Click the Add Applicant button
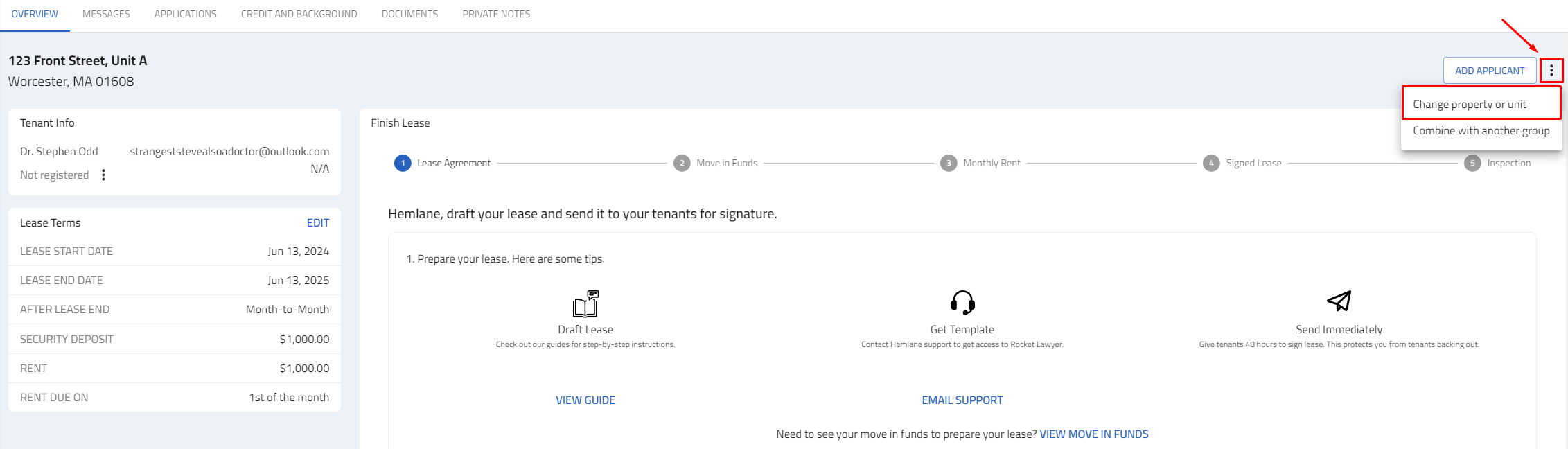The width and height of the screenshot is (1568, 449). (x=1490, y=71)
